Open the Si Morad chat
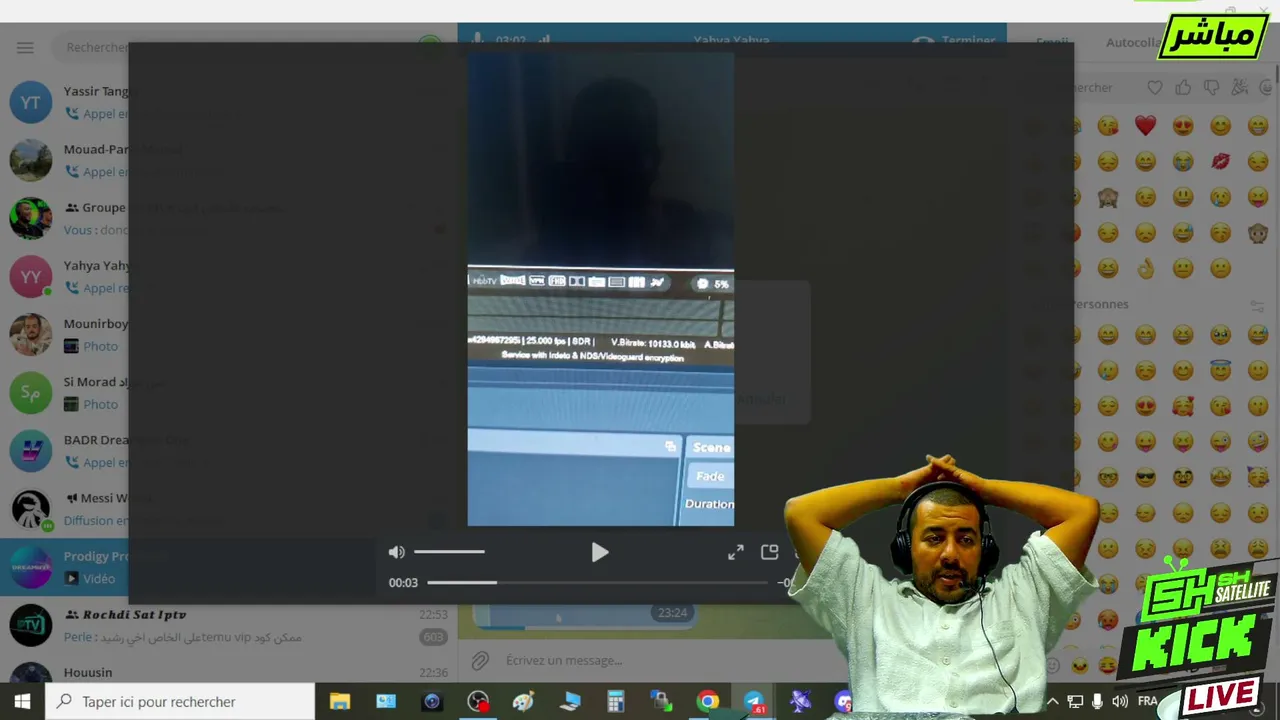Viewport: 1280px width, 720px height. click(x=229, y=392)
